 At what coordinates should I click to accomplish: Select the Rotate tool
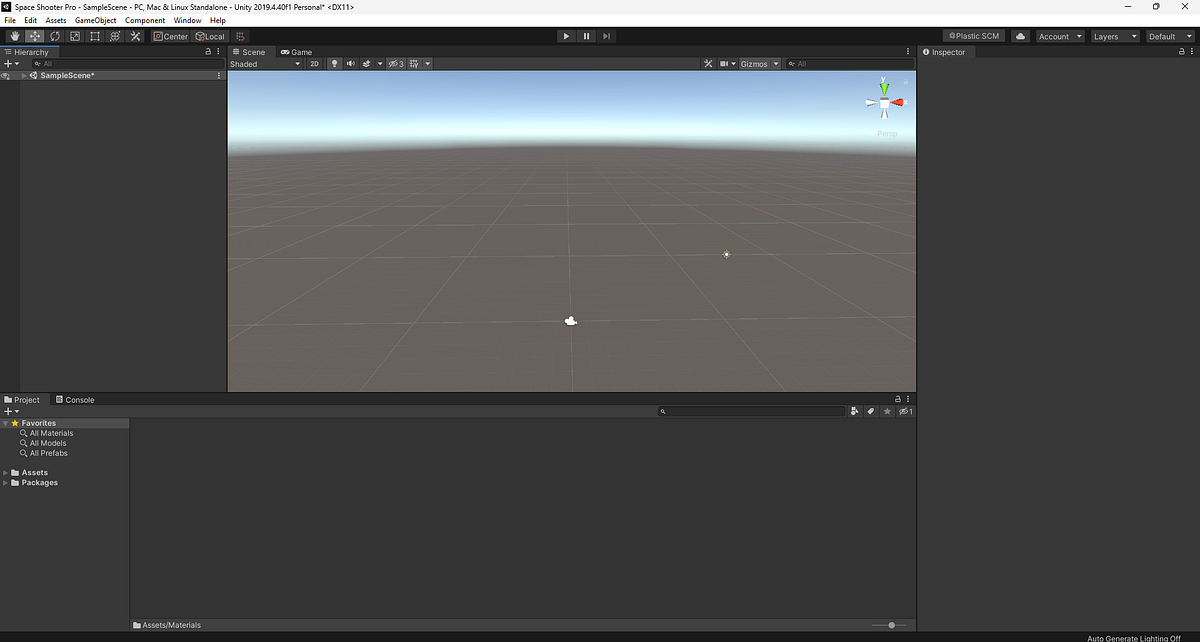point(55,36)
